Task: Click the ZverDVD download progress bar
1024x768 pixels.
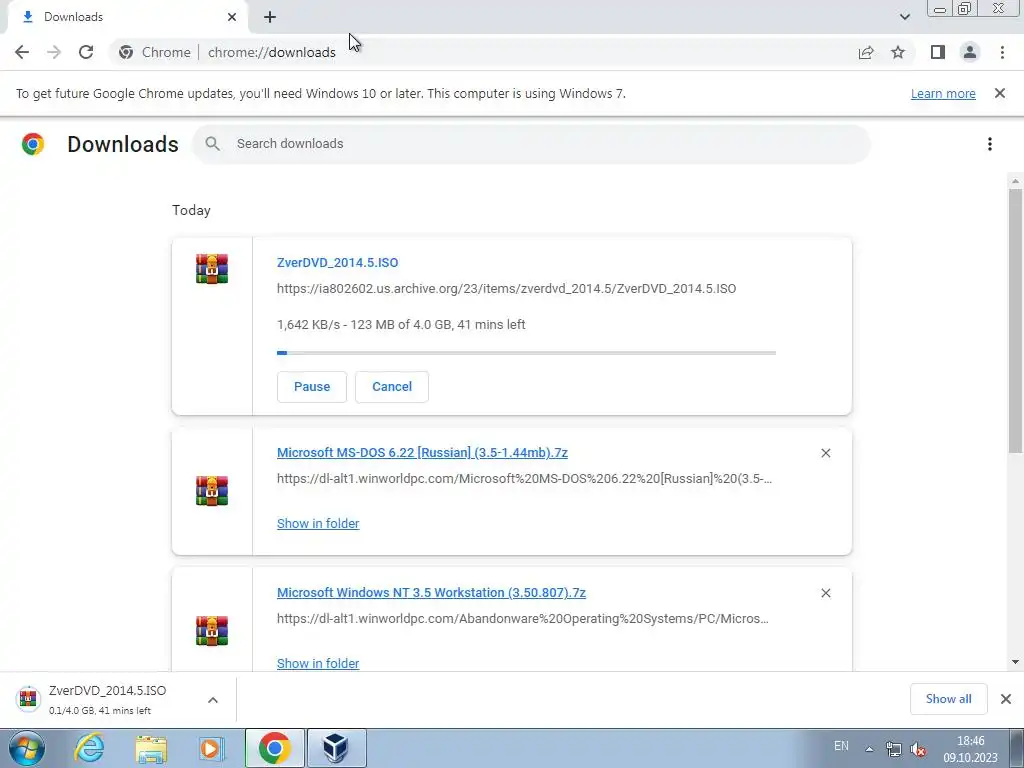Action: 526,353
